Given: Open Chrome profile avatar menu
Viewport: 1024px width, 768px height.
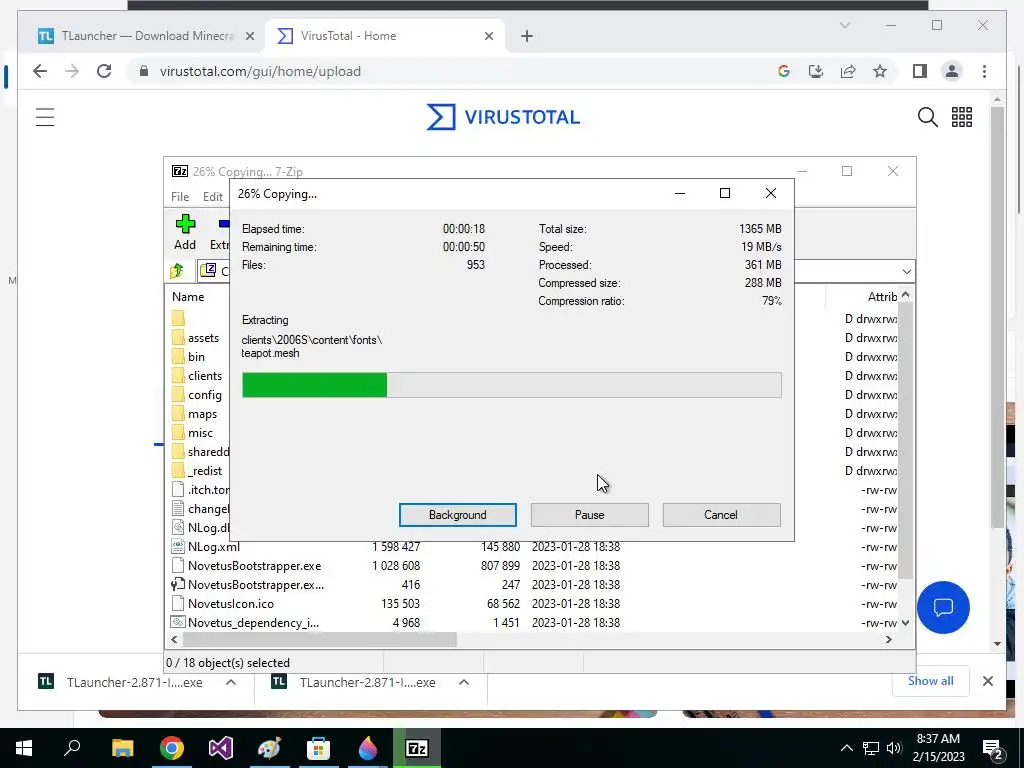Looking at the screenshot, I should pos(952,71).
